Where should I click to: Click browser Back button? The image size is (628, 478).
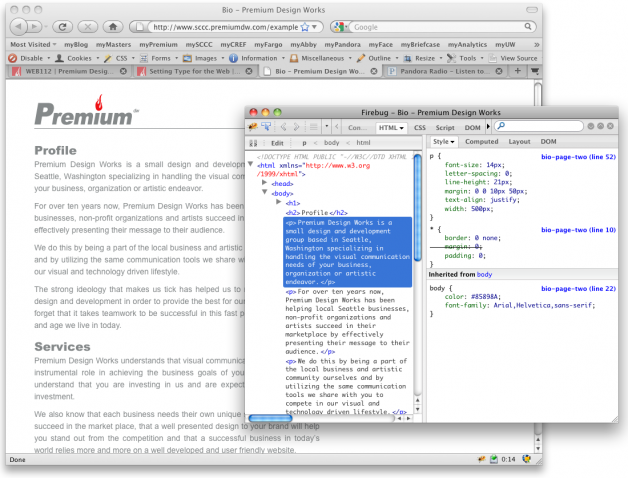18,27
